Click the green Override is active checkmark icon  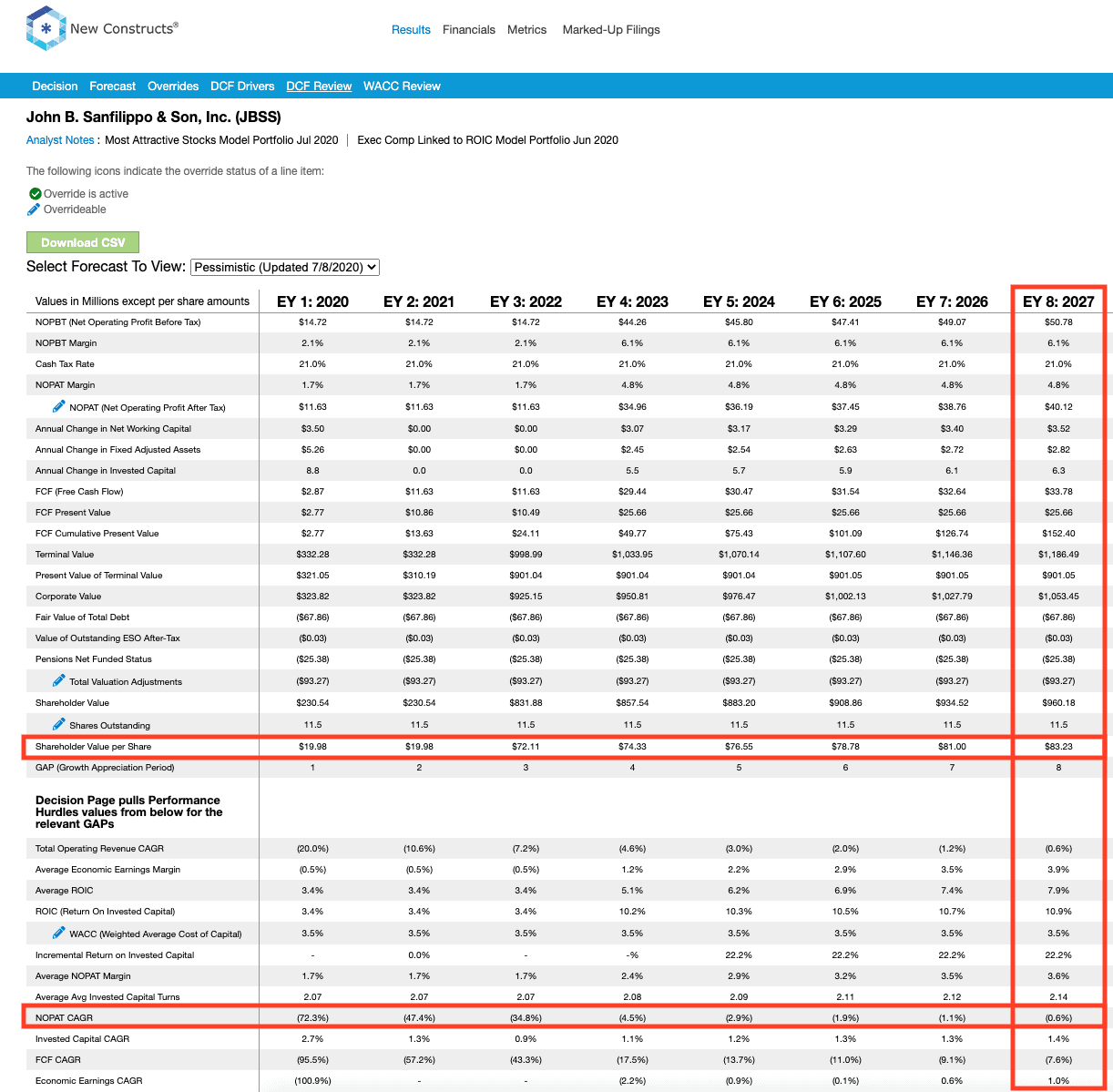coord(35,194)
